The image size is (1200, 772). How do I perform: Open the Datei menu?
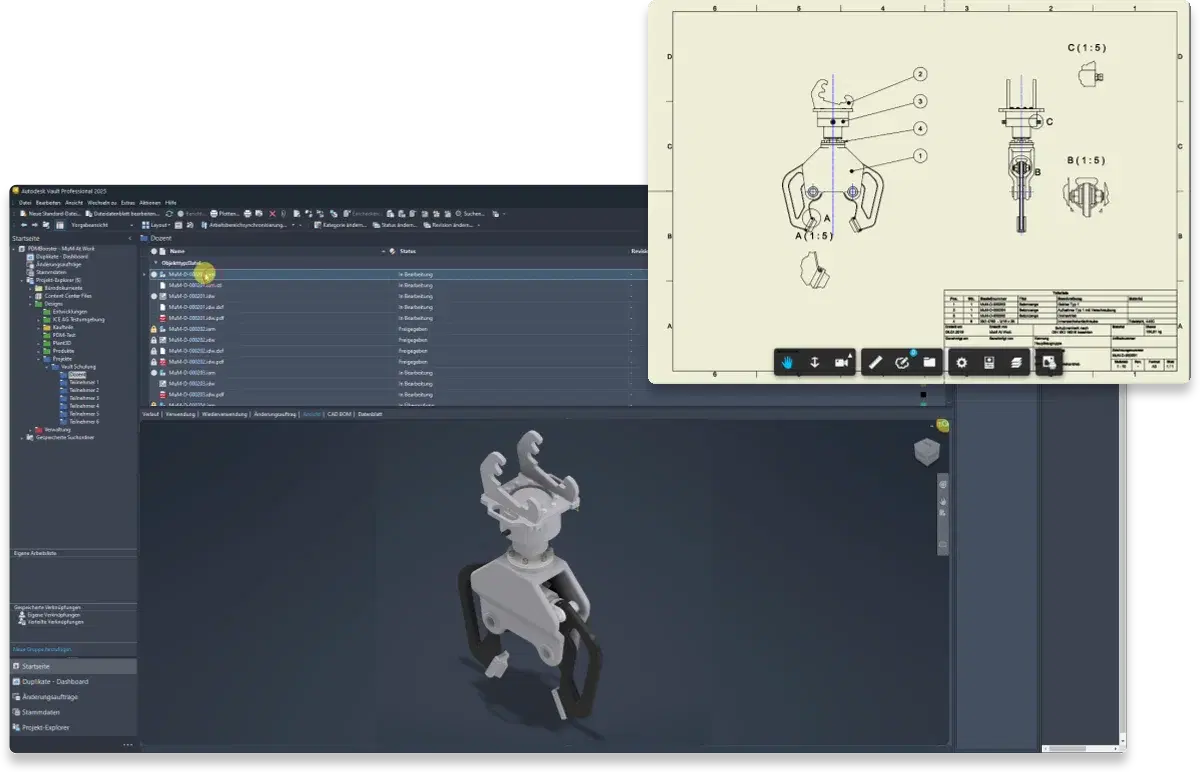(x=25, y=203)
